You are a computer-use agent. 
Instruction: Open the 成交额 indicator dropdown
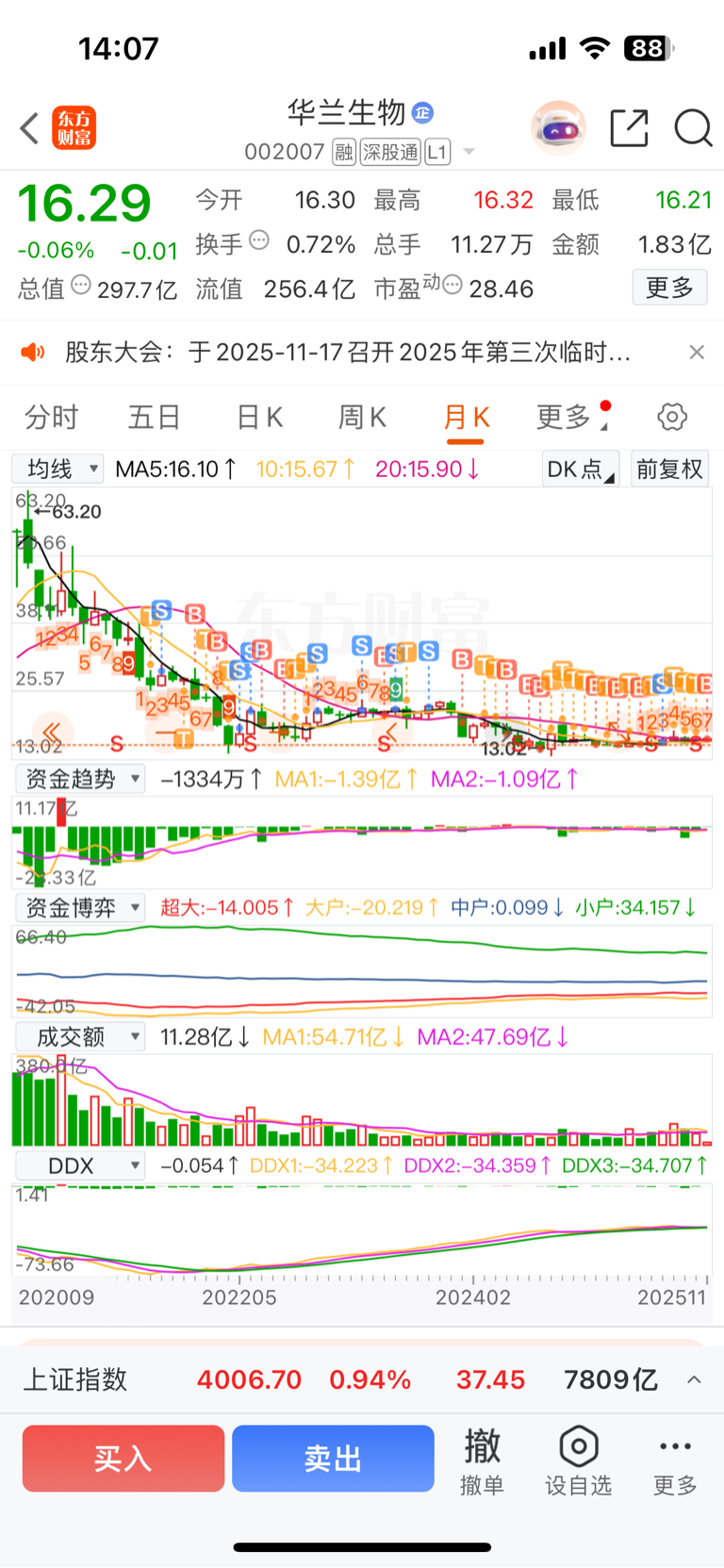[x=79, y=1037]
